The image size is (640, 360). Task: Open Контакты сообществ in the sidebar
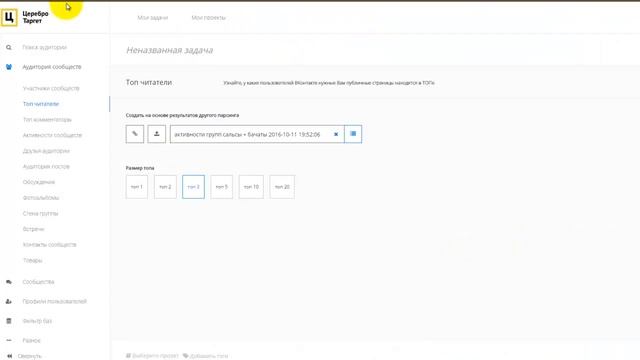pyautogui.click(x=49, y=244)
